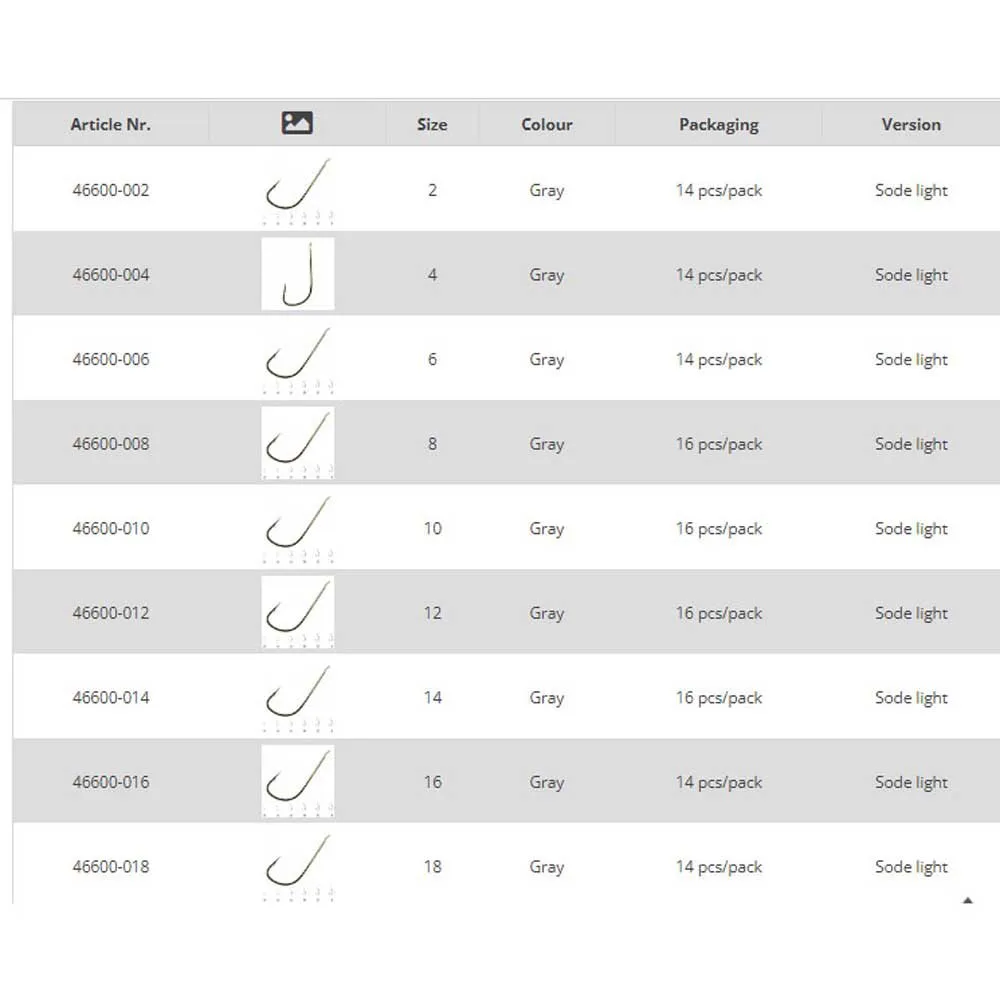Open hook thumbnail for article 46600-014
The width and height of the screenshot is (1000, 1000).
(x=298, y=697)
